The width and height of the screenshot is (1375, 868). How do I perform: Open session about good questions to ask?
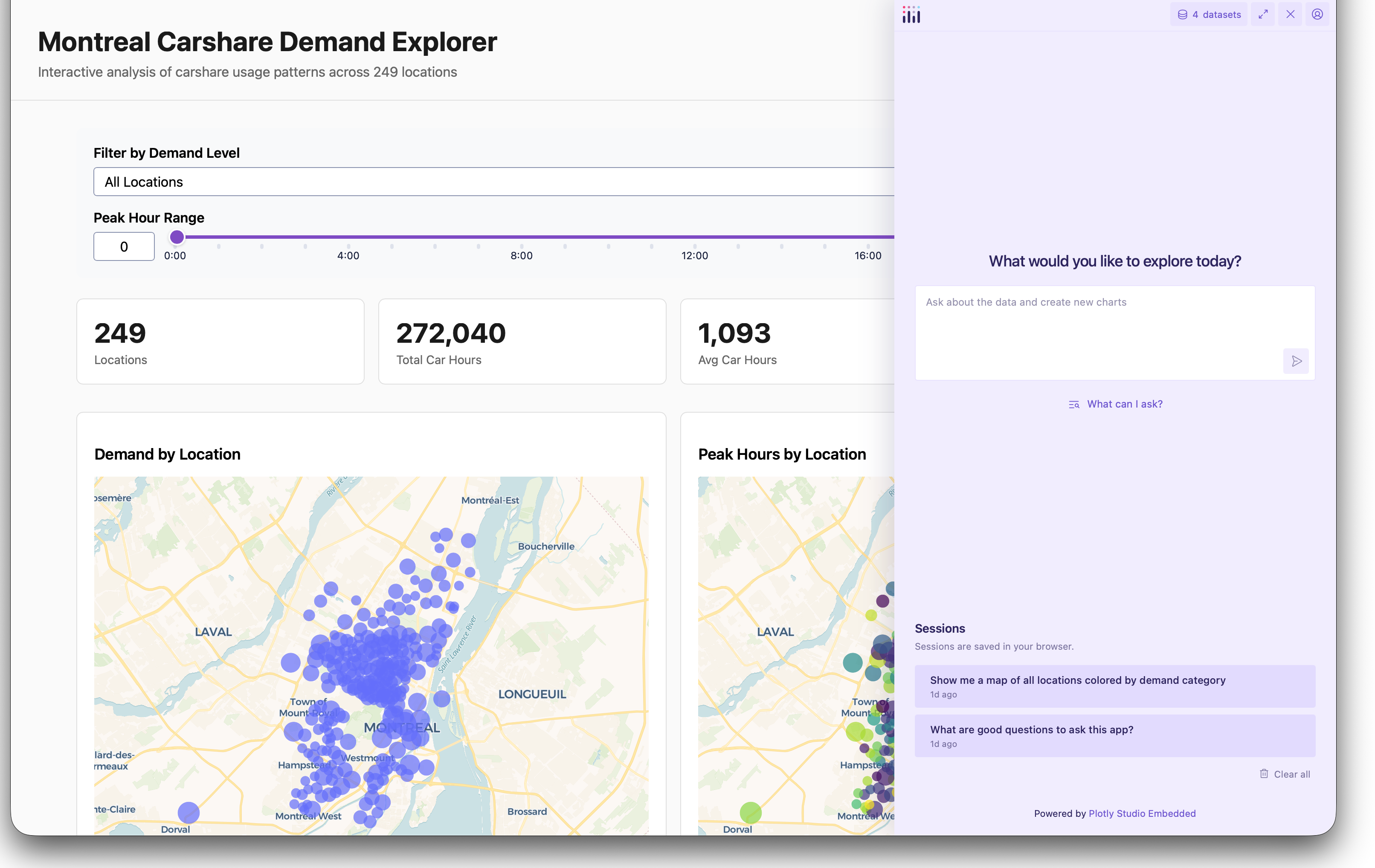click(x=1114, y=736)
